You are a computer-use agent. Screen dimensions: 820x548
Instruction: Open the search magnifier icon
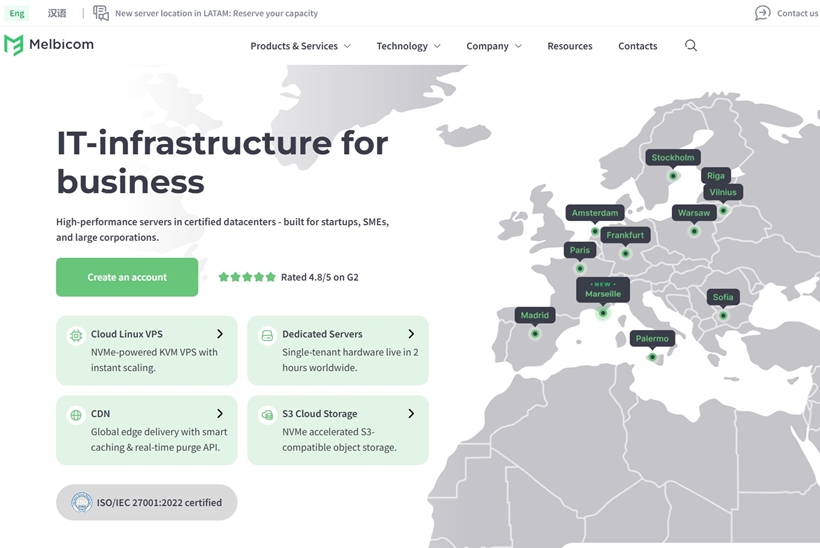tap(691, 45)
